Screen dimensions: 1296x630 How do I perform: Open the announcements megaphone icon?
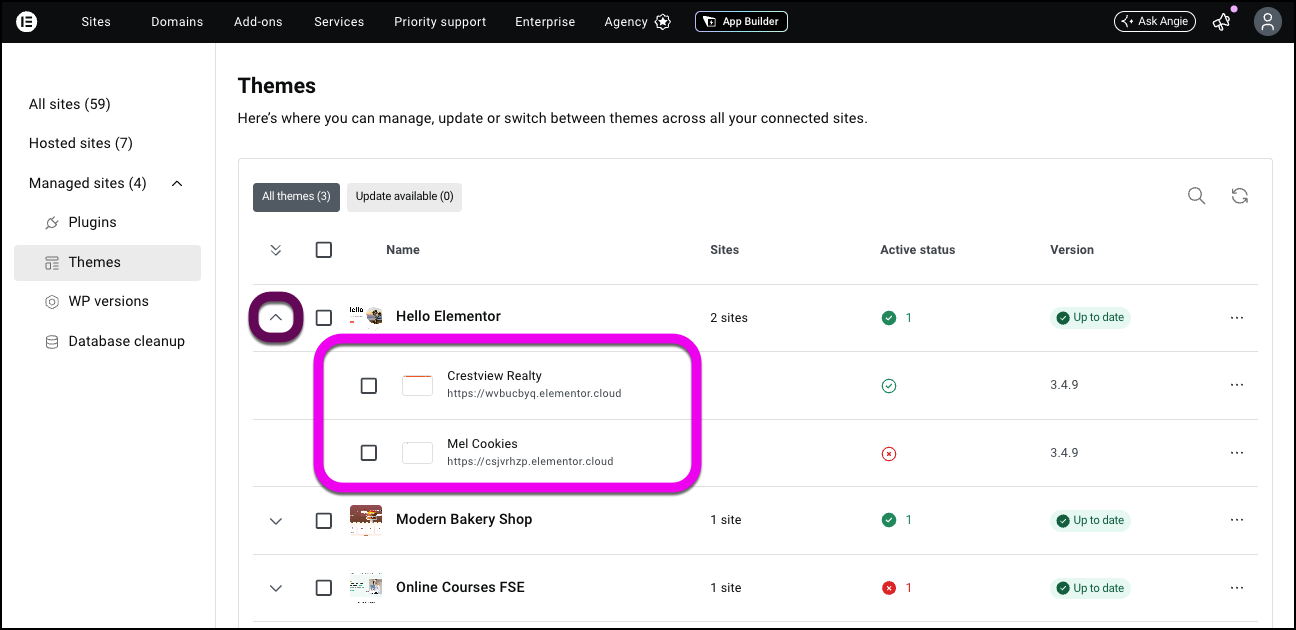coord(1221,22)
